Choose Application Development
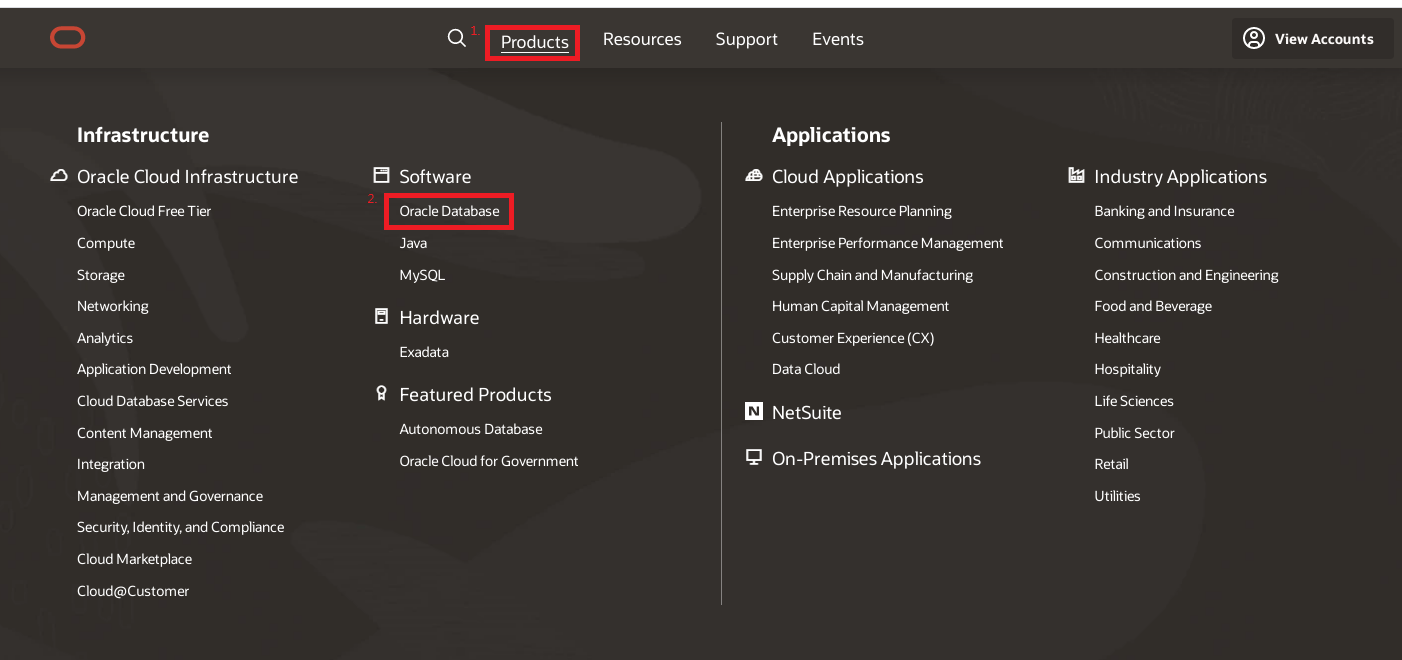The height and width of the screenshot is (660, 1402). click(x=154, y=369)
